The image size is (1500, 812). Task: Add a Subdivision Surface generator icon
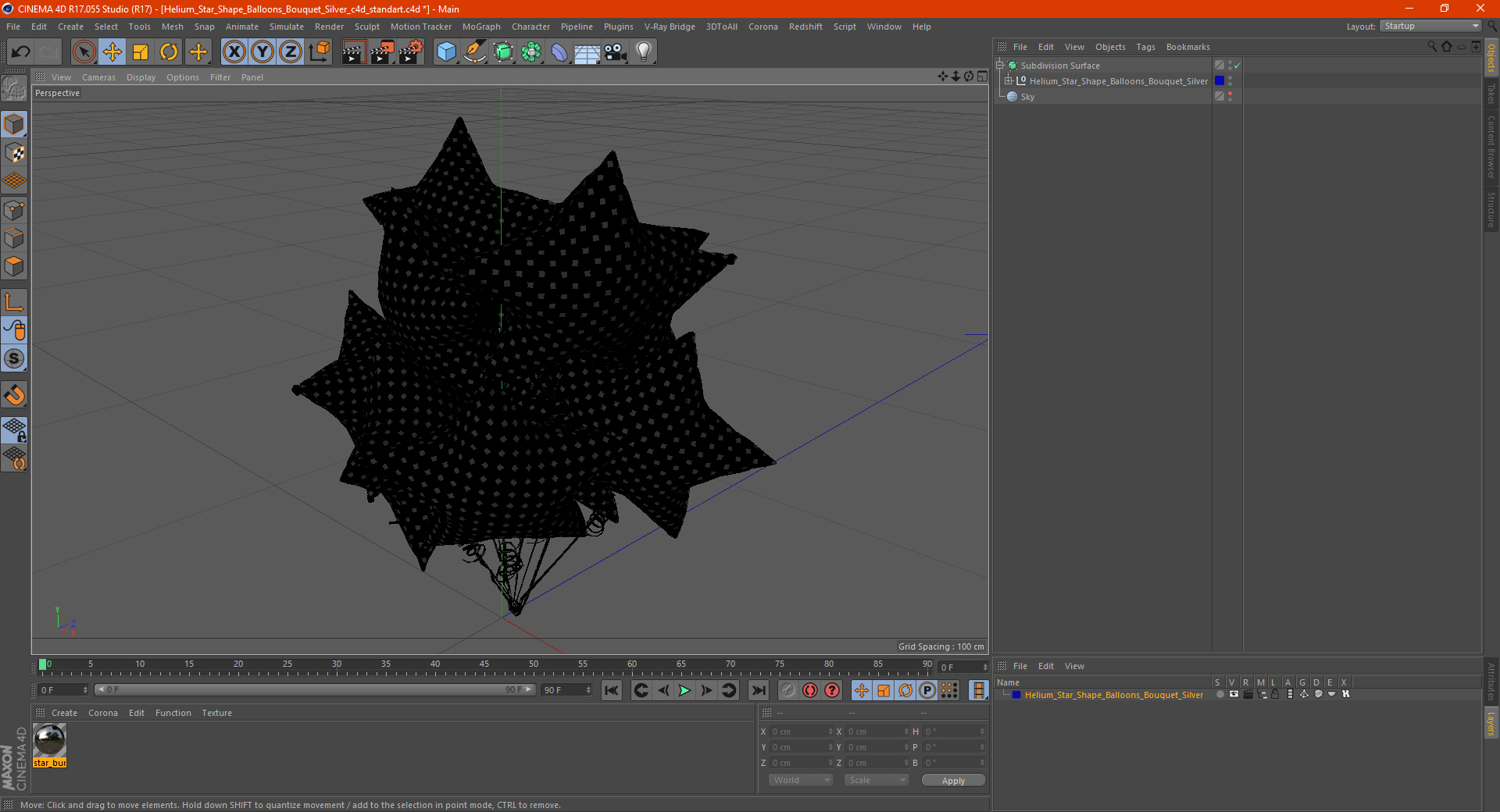(x=503, y=52)
